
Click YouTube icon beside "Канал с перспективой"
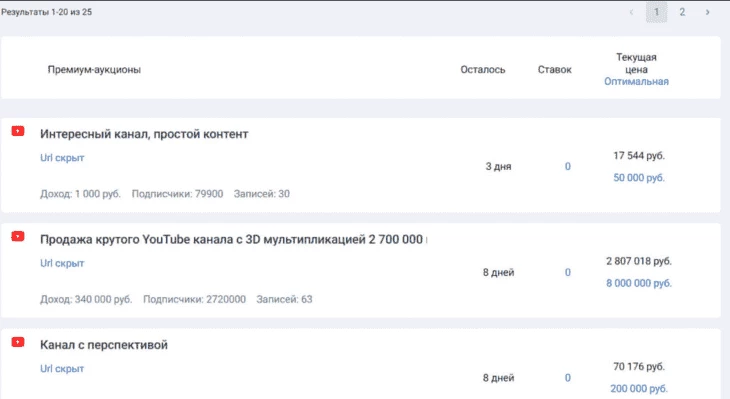tap(18, 342)
